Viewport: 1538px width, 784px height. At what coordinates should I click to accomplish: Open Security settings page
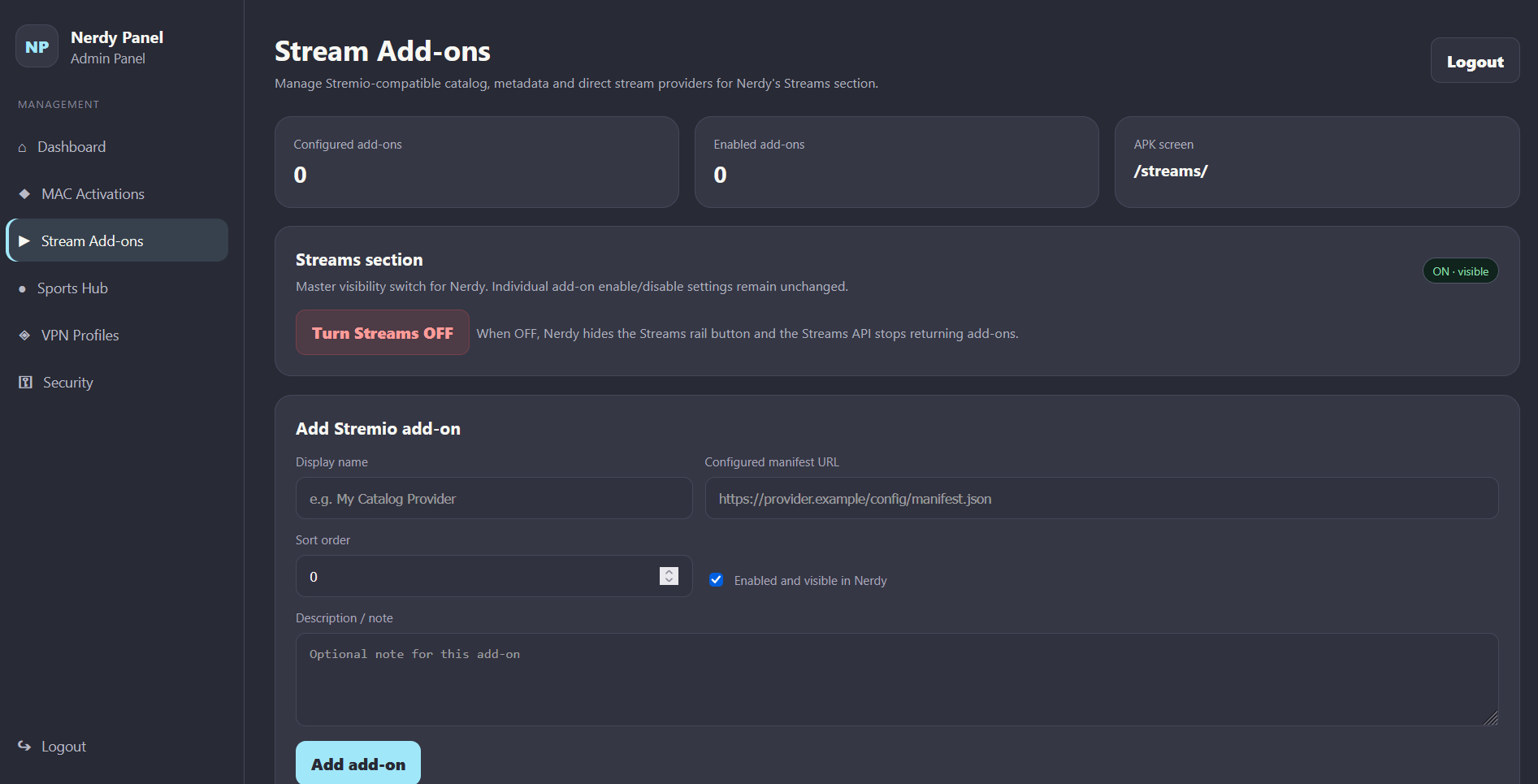(x=117, y=383)
